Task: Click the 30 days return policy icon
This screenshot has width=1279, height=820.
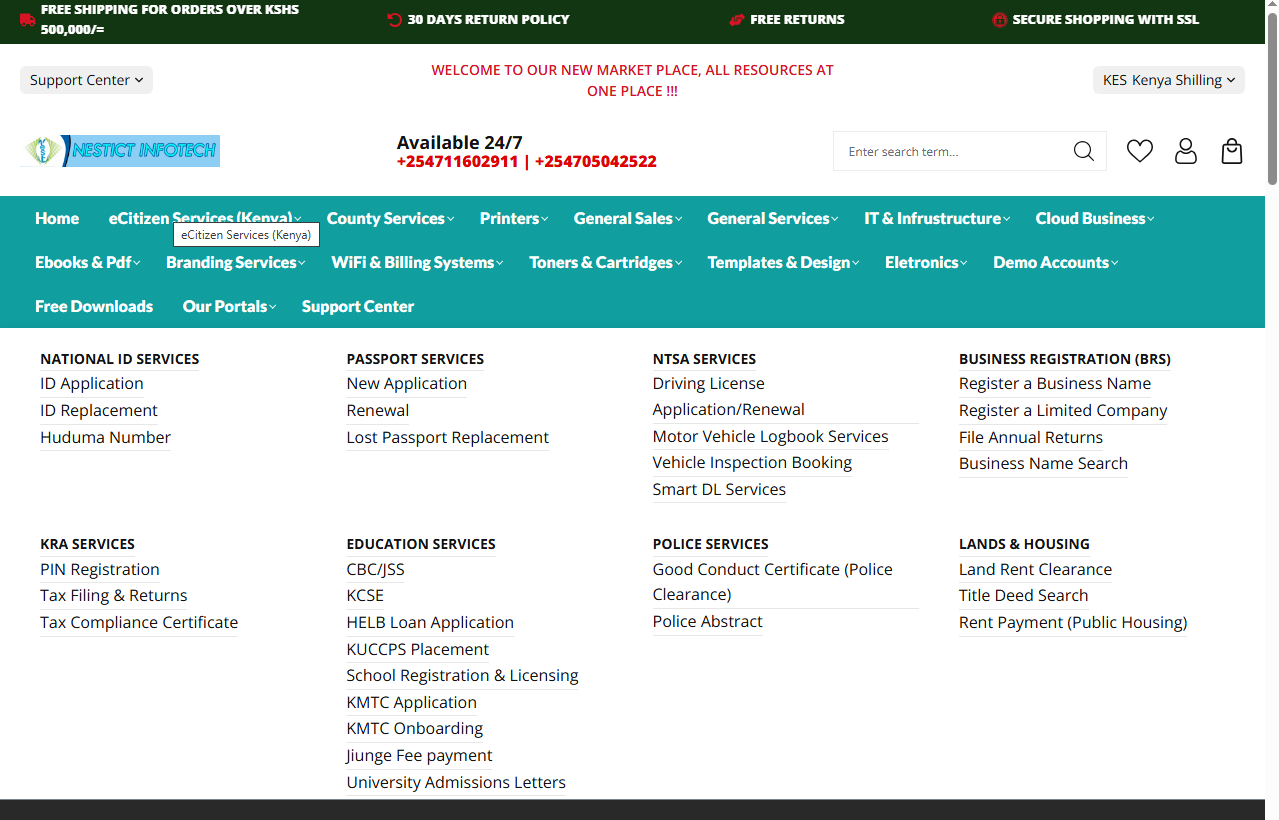Action: pos(394,20)
